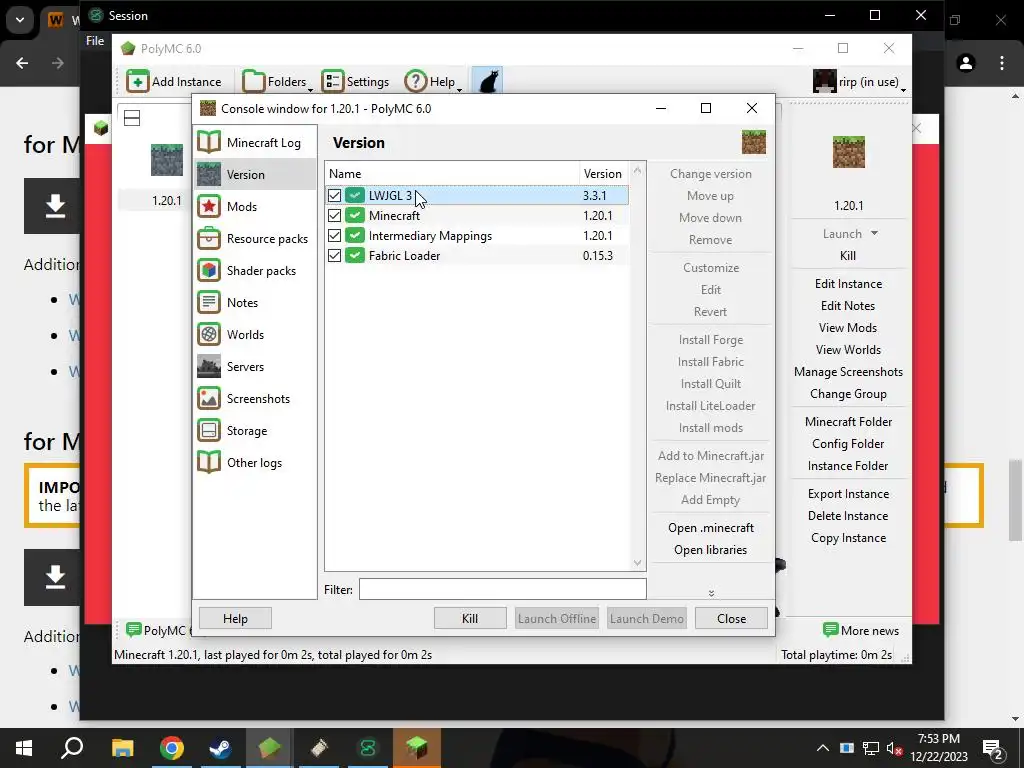This screenshot has height=768, width=1024.
Task: Click the muted volume tray icon
Action: click(893, 748)
